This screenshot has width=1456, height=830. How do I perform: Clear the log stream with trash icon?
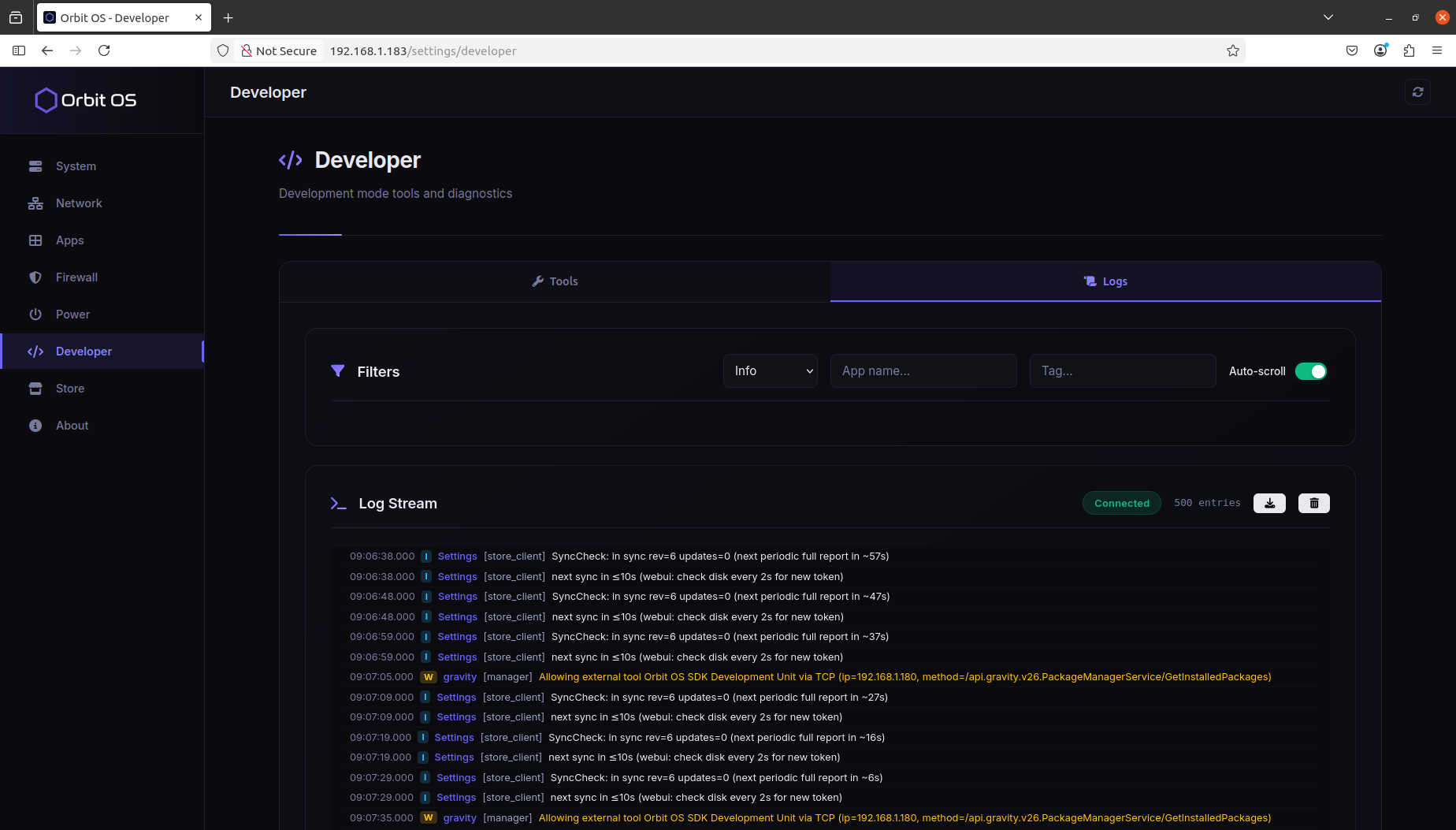point(1313,503)
